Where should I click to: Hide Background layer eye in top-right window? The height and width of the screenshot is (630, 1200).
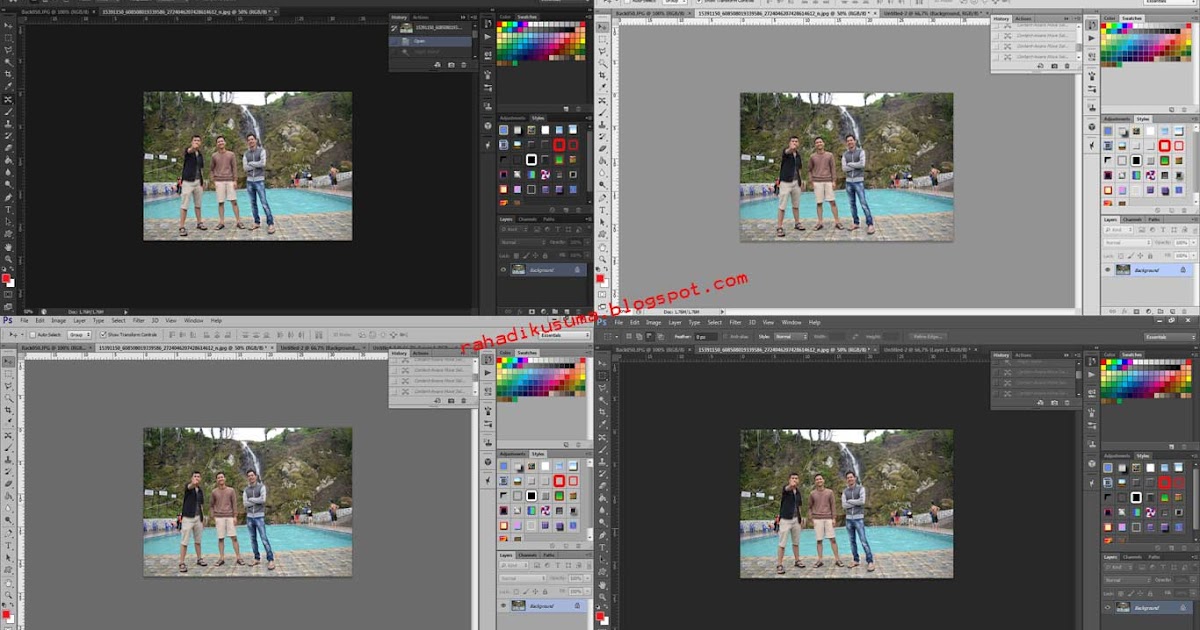(1107, 270)
